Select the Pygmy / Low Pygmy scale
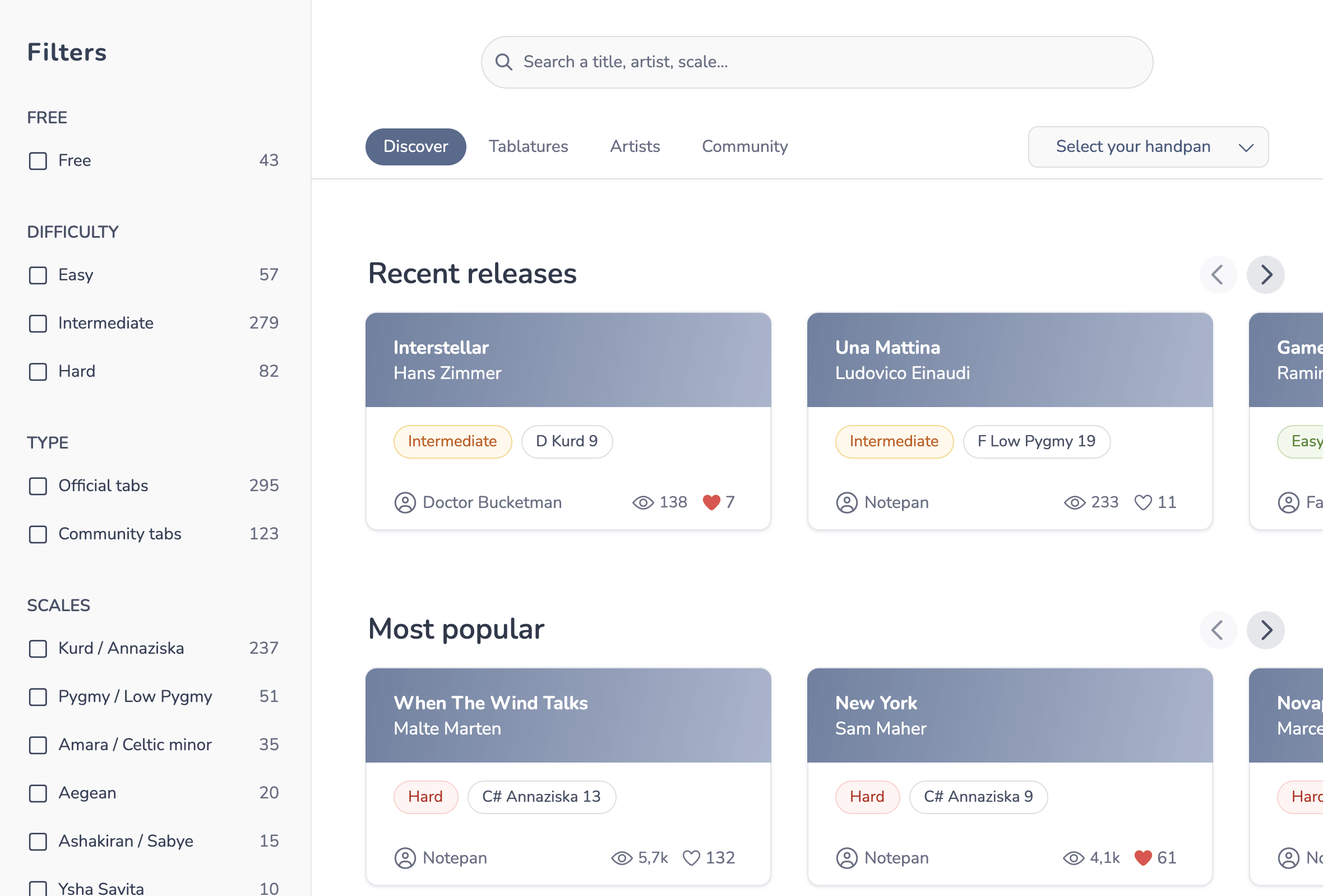The height and width of the screenshot is (896, 1323). click(x=38, y=698)
